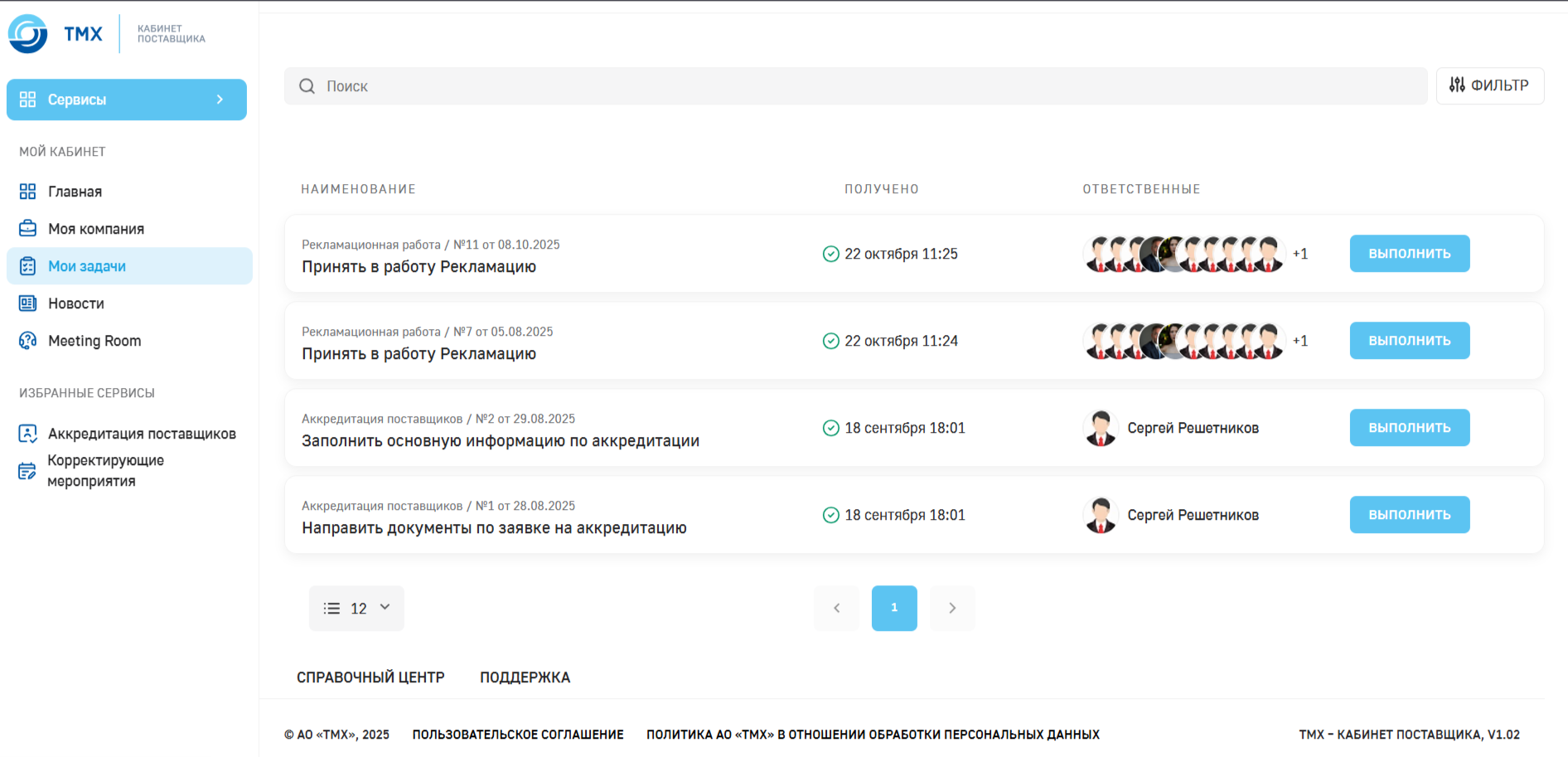Screen dimensions: 1568x757
Task: Click the Аккредитация поставщиков sidebar icon
Action: coord(27,434)
